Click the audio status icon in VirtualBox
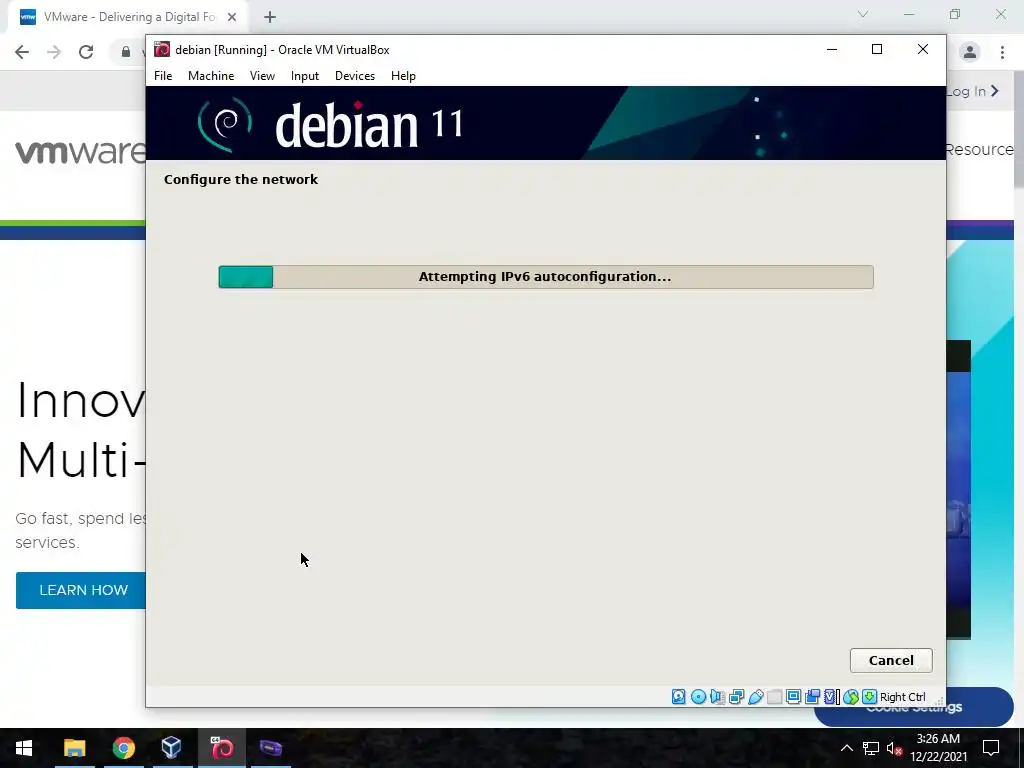Screen dimensions: 1024x768 click(717, 697)
